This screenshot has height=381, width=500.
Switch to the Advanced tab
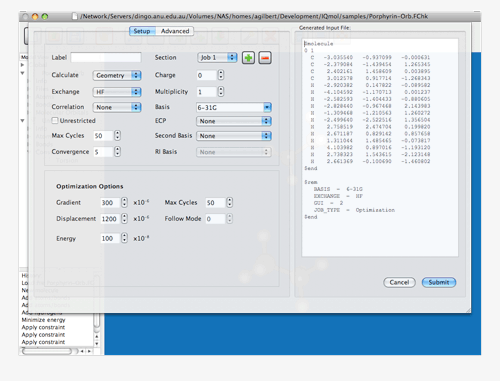pyautogui.click(x=175, y=31)
